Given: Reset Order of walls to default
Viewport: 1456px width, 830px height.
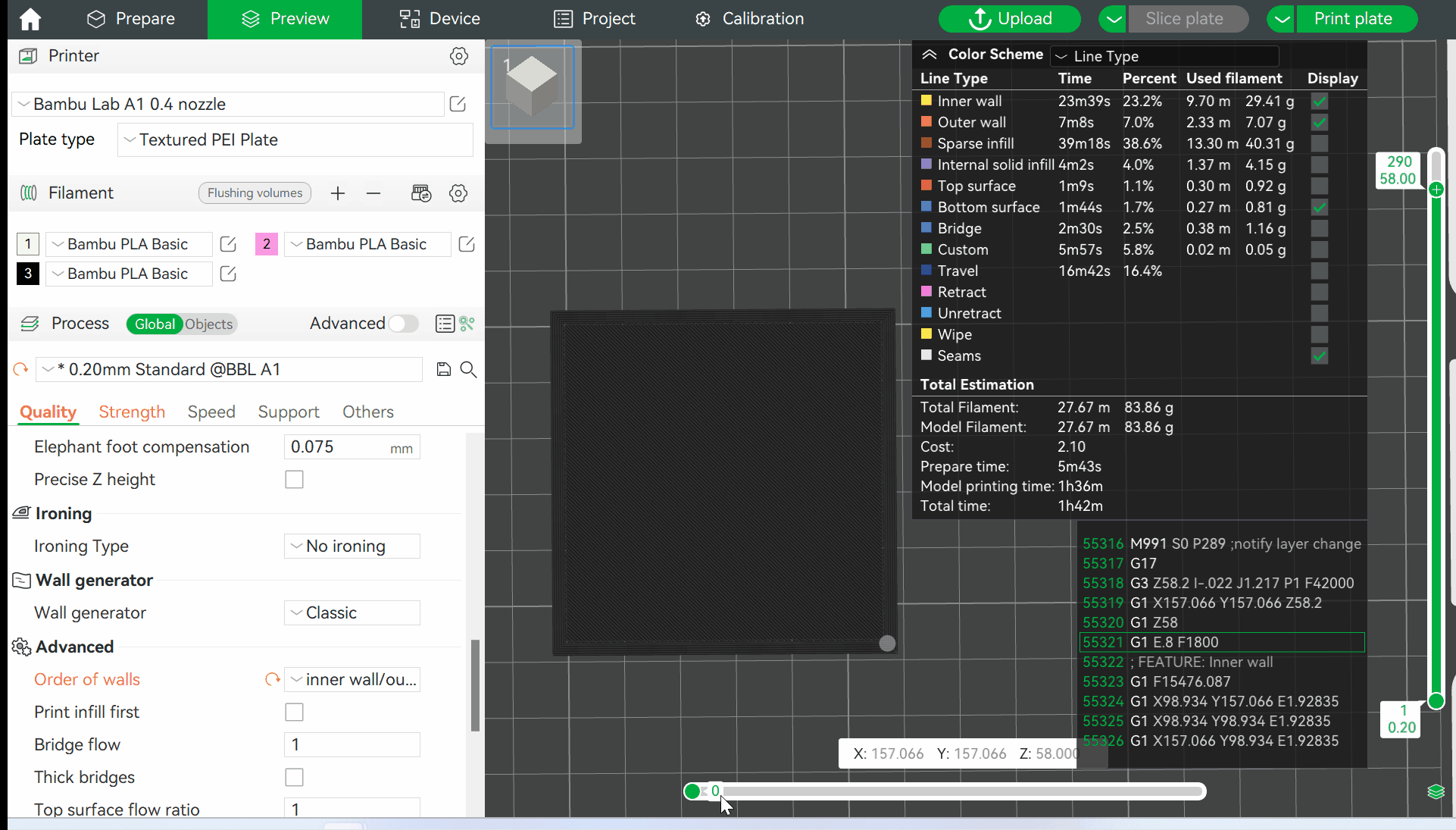Looking at the screenshot, I should (x=272, y=679).
